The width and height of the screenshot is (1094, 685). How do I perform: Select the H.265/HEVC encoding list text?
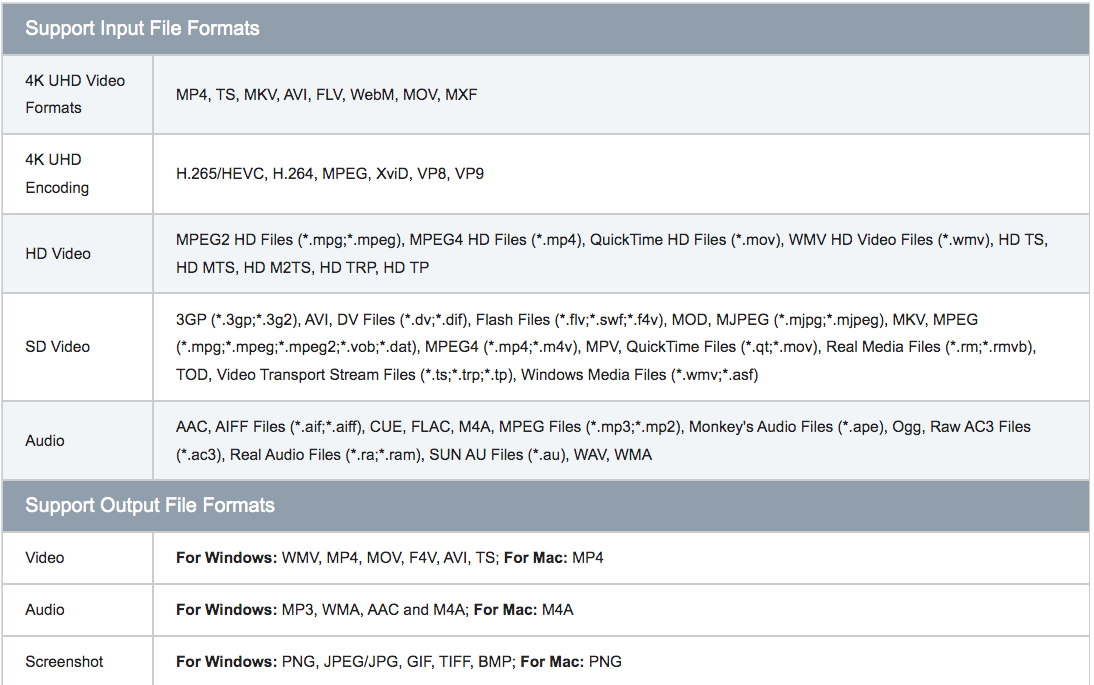pyautogui.click(x=330, y=174)
